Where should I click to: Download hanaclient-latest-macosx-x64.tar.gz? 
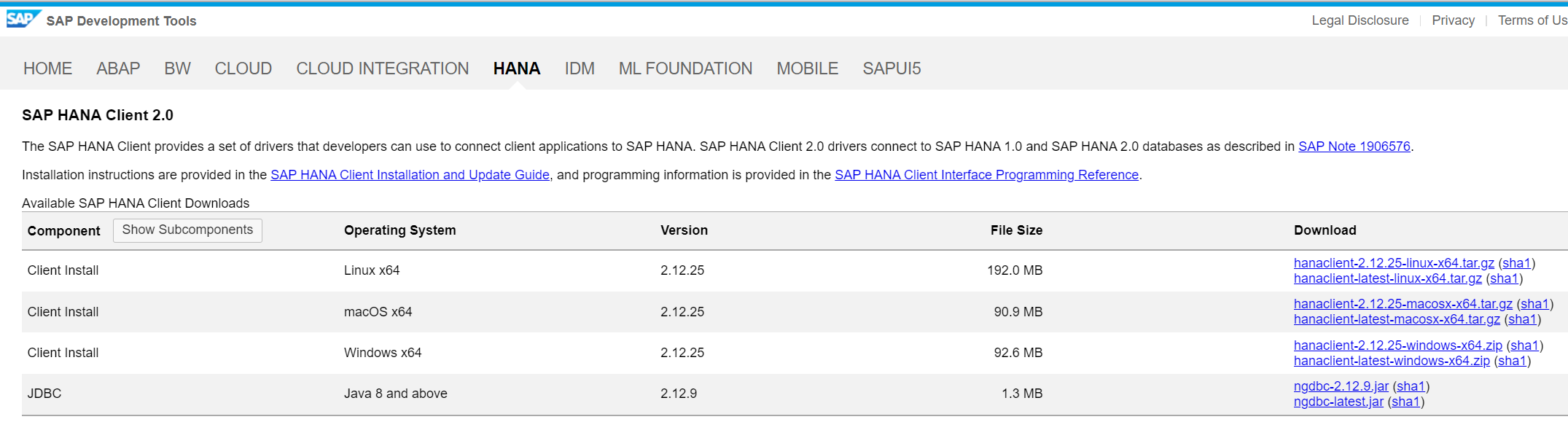tap(1397, 319)
